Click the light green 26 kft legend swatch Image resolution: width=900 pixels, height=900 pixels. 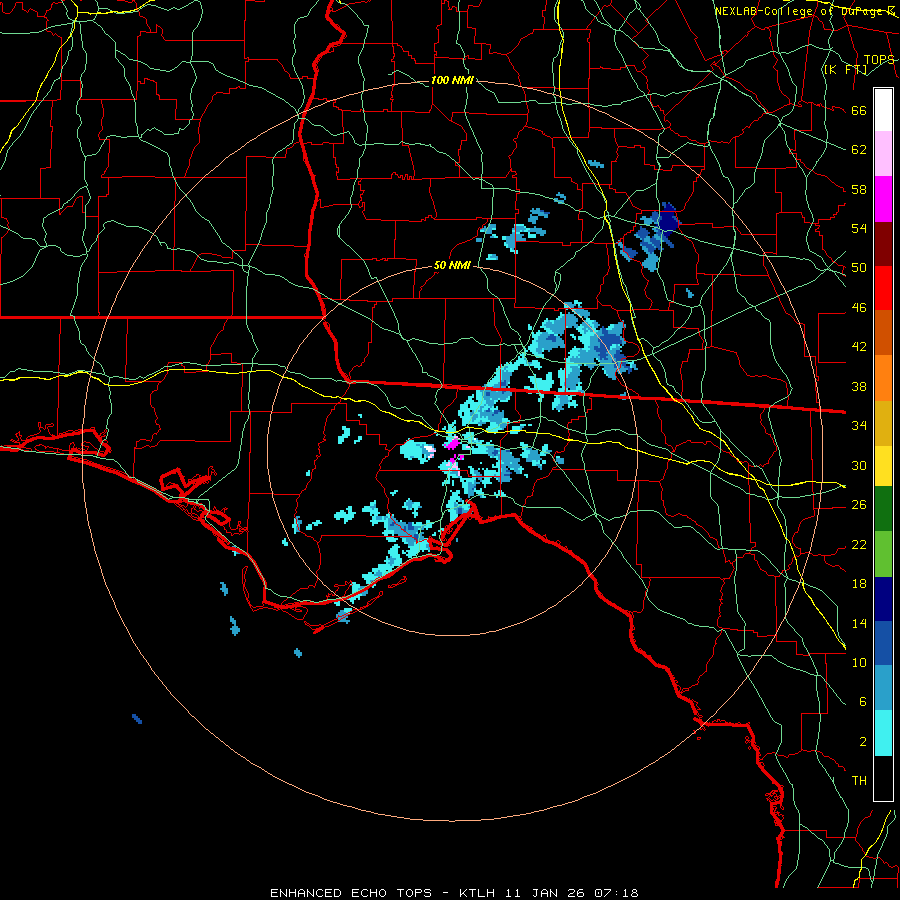pyautogui.click(x=883, y=553)
